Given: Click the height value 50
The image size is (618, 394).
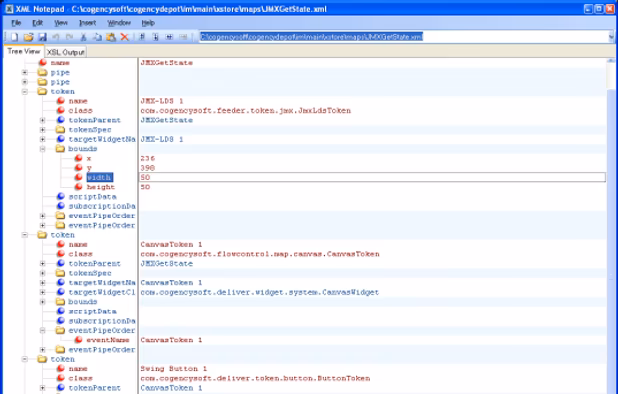Looking at the screenshot, I should coord(145,187).
